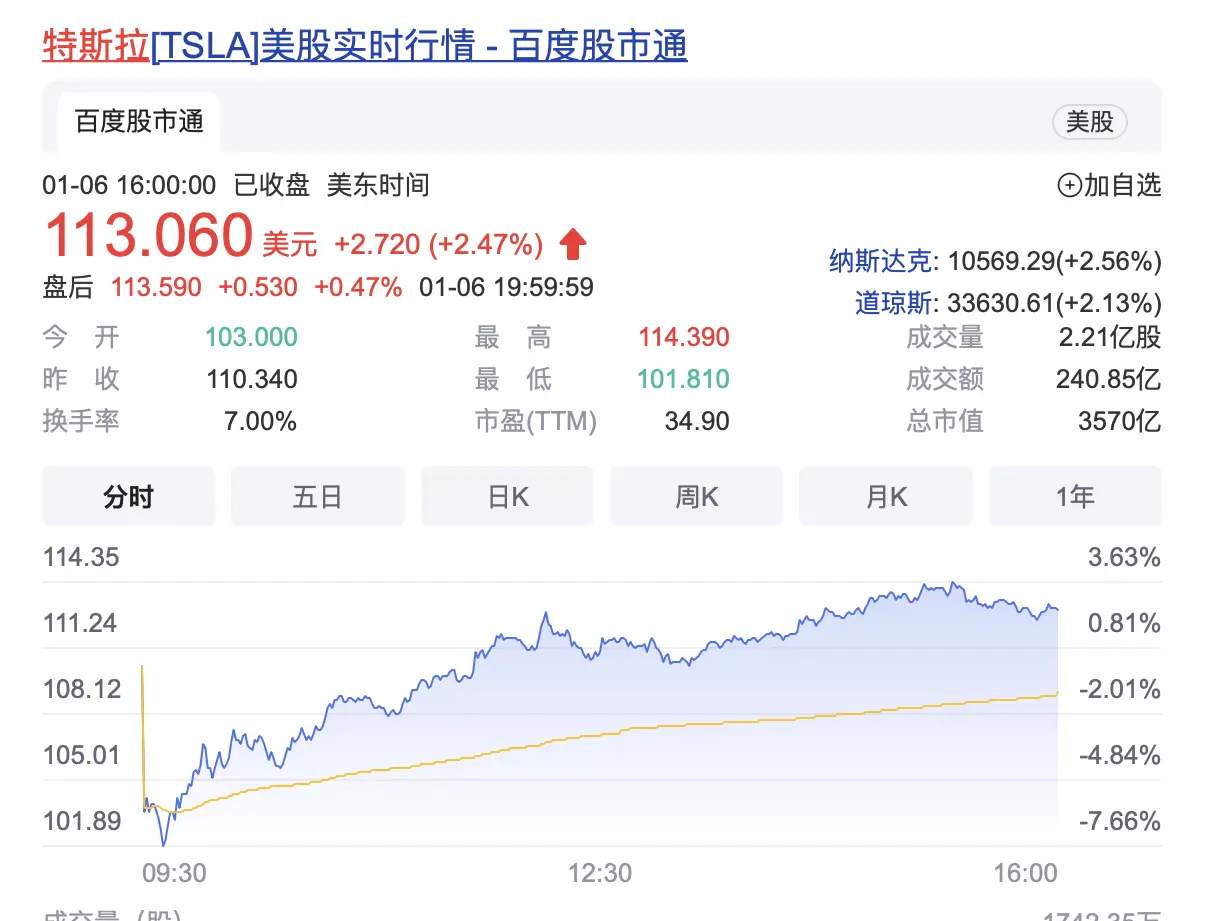
Task: Click the 盘后 after-hours price 113.590
Action: pos(156,287)
